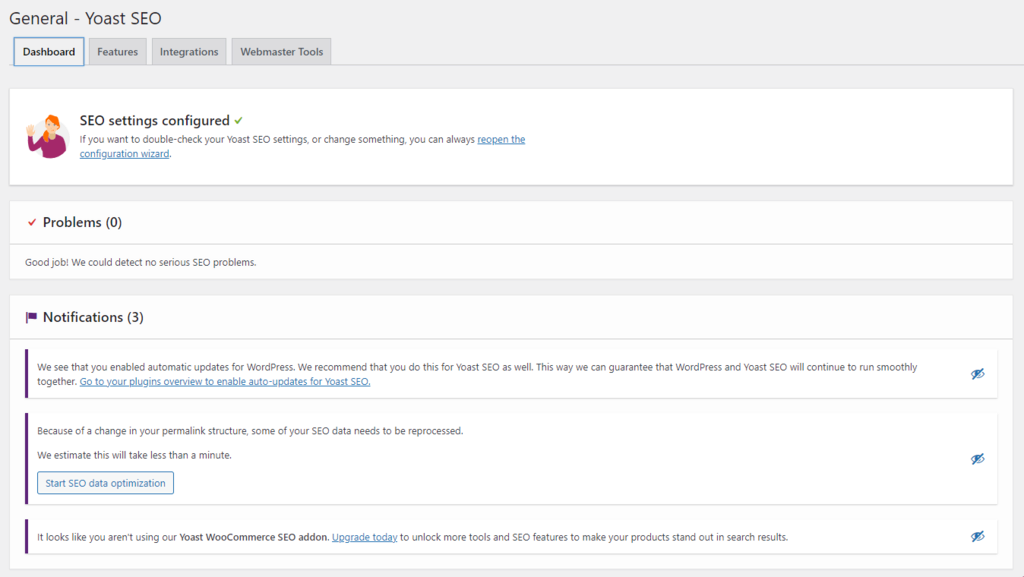Click the purple bar on the first notification
This screenshot has width=1024, height=577.
tap(24, 373)
